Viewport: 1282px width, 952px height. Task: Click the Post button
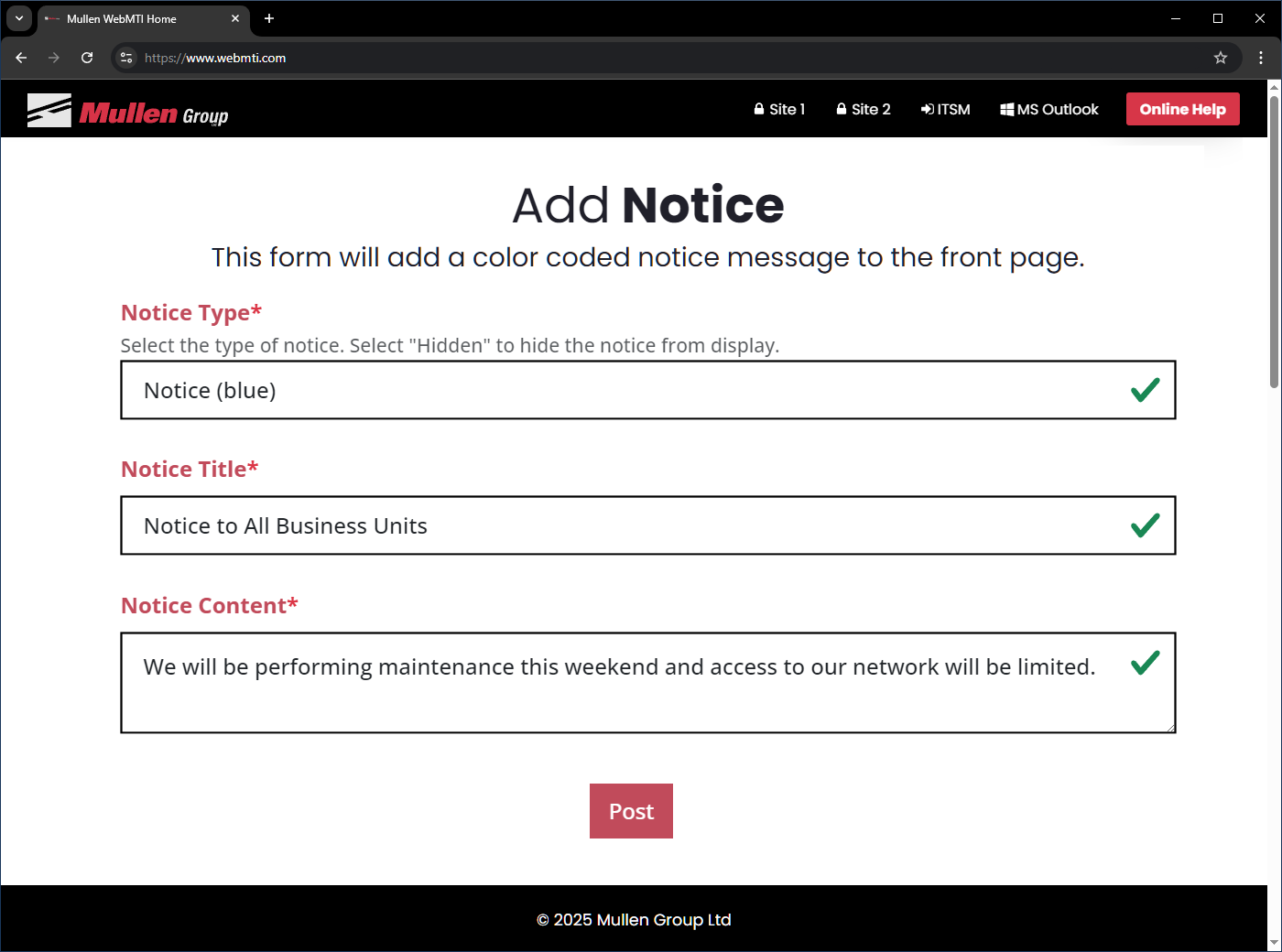coord(631,810)
